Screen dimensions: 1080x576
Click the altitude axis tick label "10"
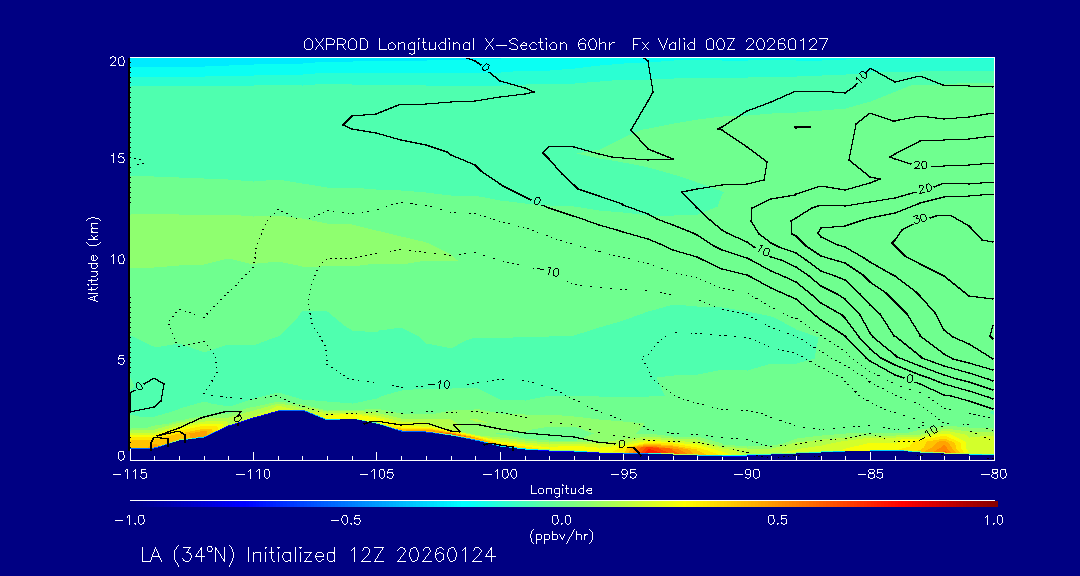(x=117, y=258)
